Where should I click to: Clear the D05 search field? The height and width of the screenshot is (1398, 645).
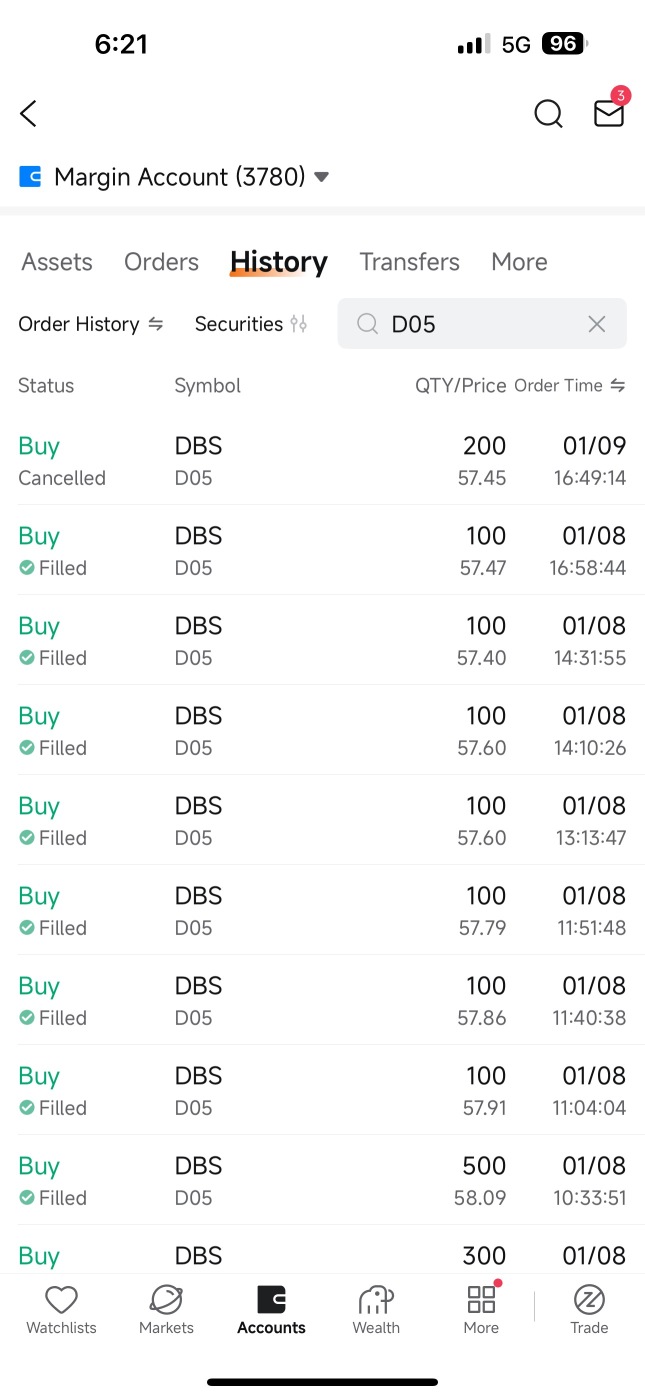pos(597,324)
